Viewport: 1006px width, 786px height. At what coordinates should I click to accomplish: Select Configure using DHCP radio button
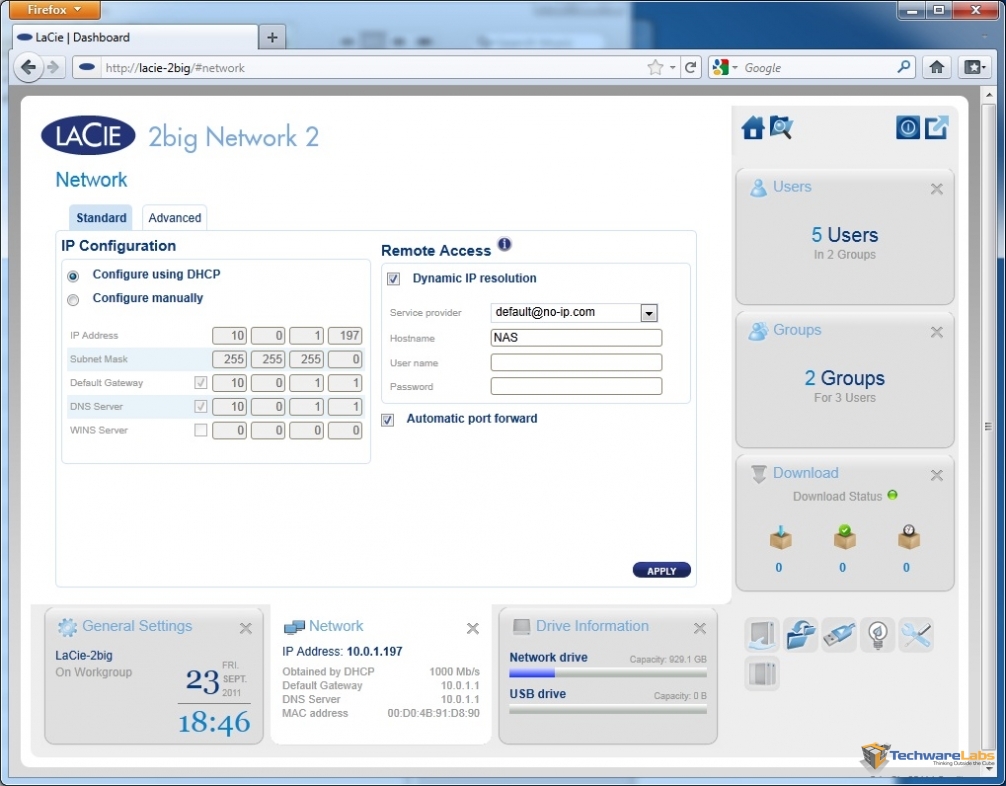[73, 276]
